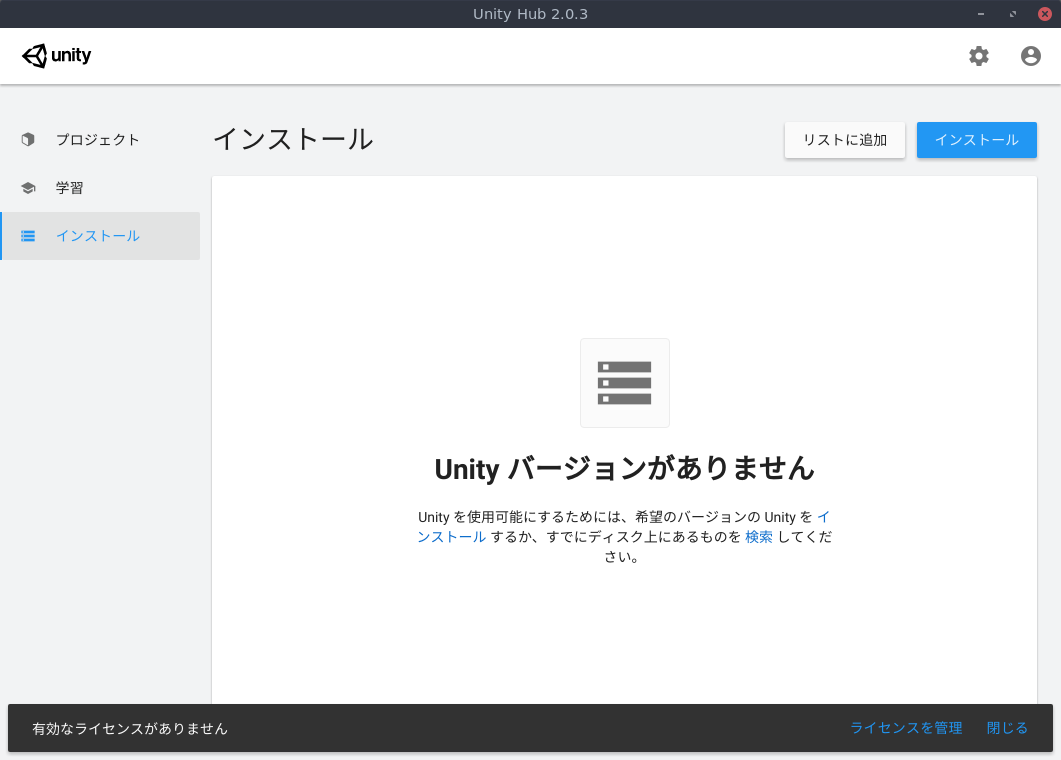Open ライセンスを管理 in the status bar
The image size is (1061, 760).
(905, 728)
